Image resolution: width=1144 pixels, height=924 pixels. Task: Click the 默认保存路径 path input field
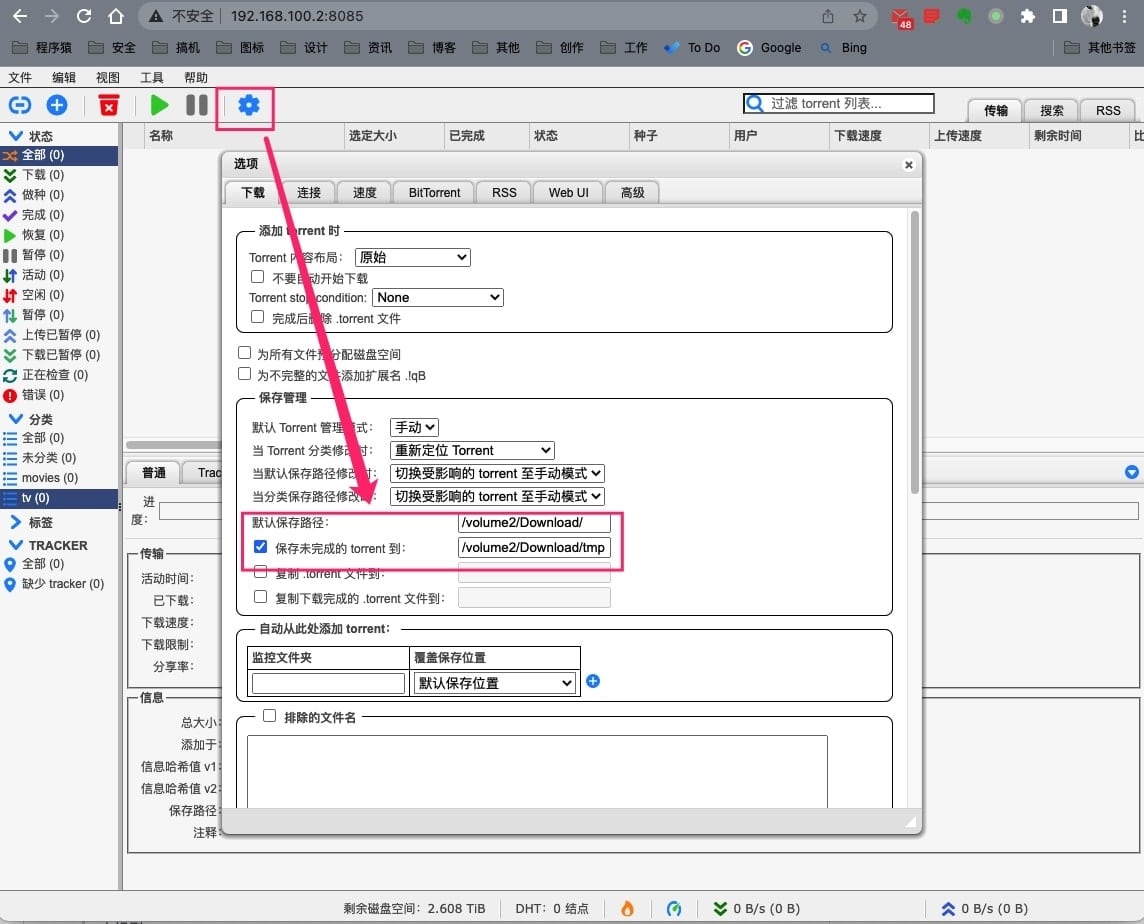(533, 523)
